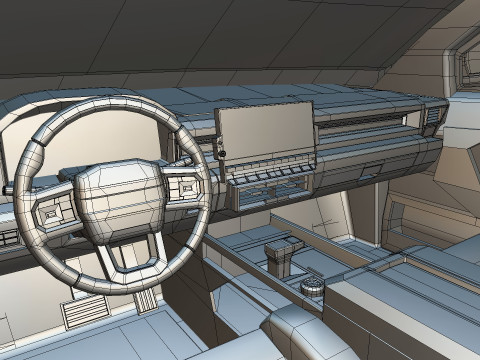Select the left steering wheel button pad

[55, 212]
